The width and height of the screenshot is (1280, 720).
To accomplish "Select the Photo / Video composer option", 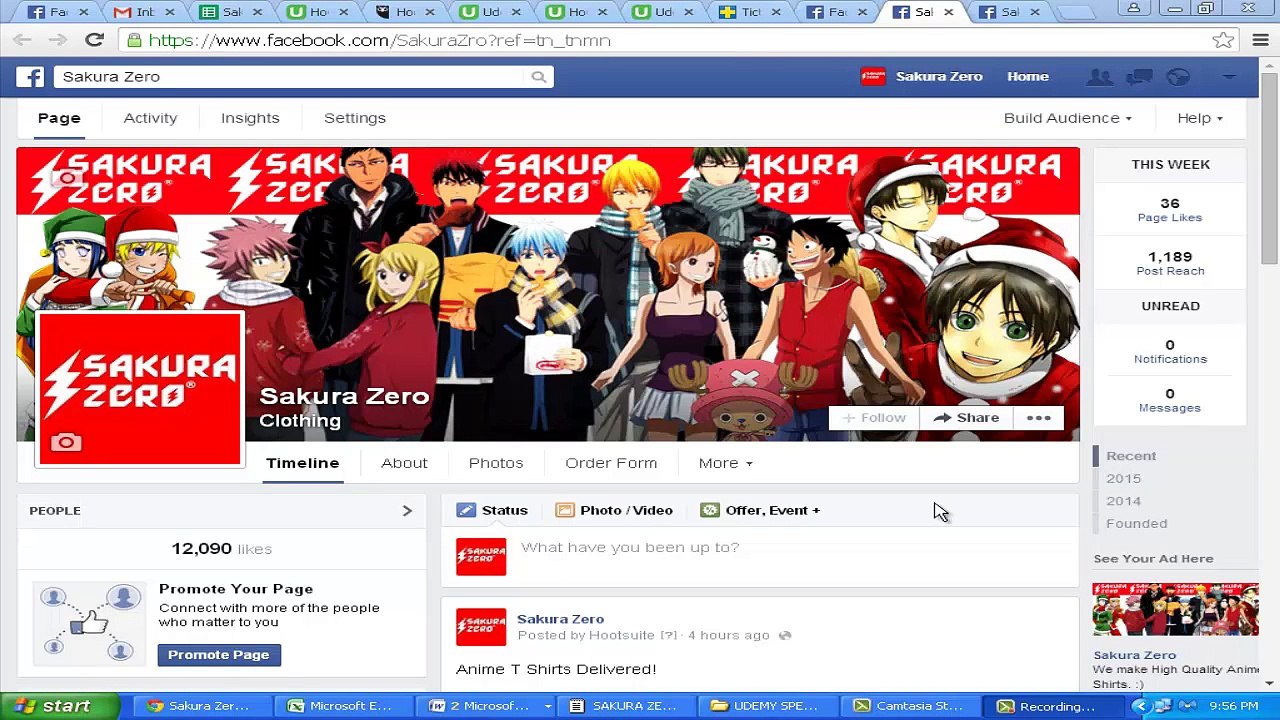I will (x=614, y=510).
